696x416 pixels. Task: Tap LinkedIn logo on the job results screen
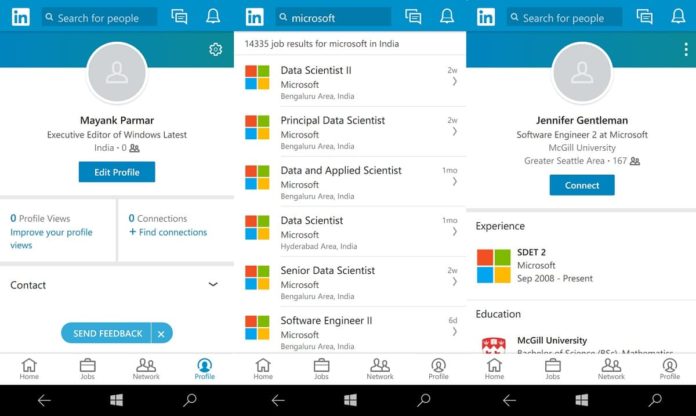click(x=254, y=17)
